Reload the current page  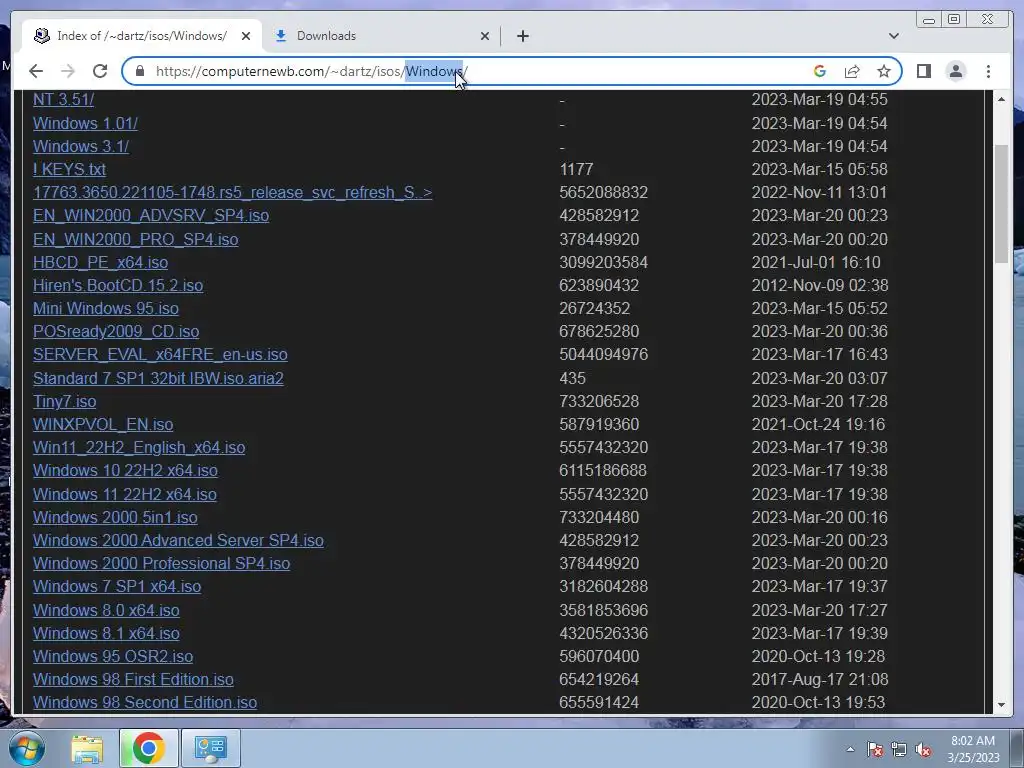click(x=100, y=71)
